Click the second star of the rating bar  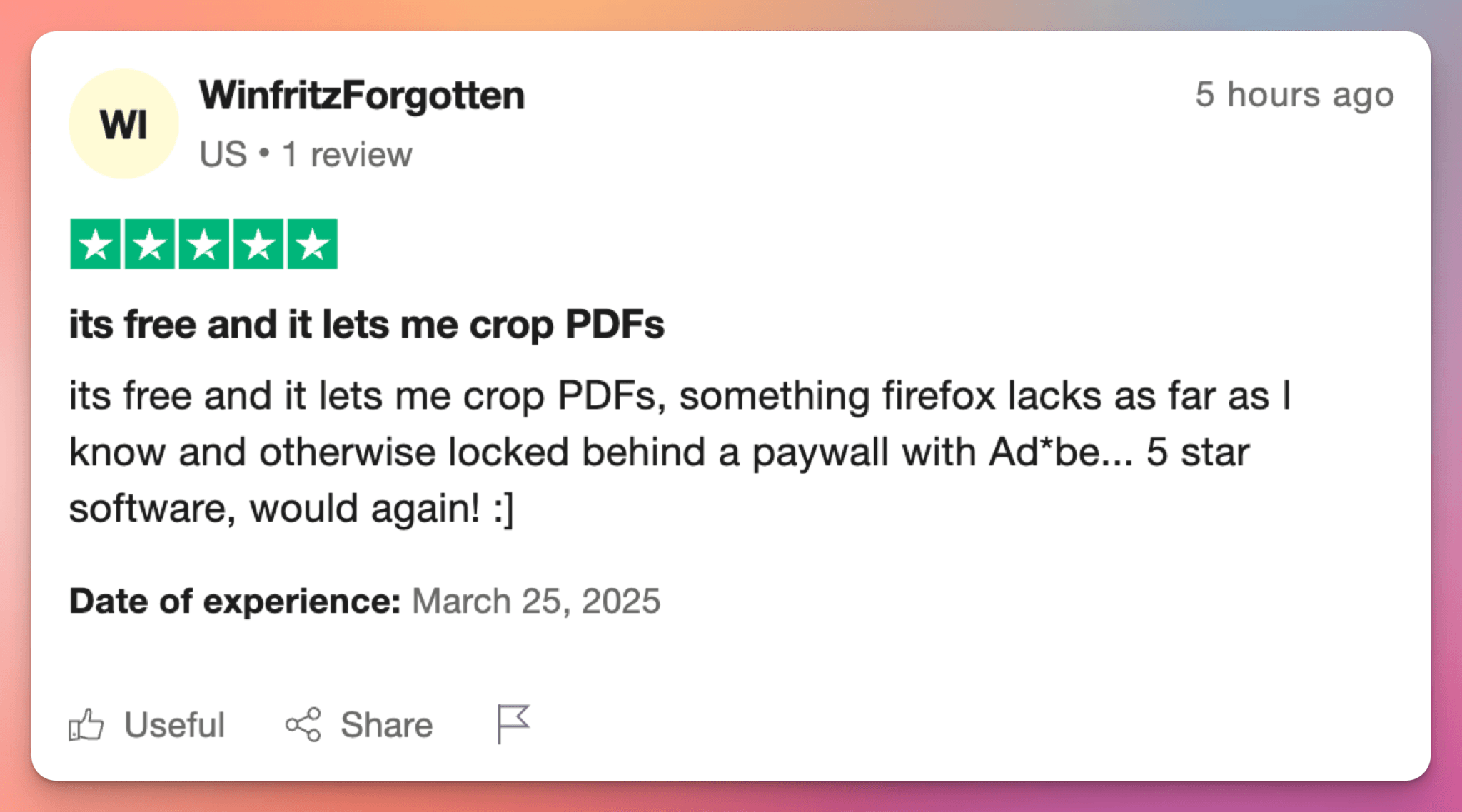[151, 244]
